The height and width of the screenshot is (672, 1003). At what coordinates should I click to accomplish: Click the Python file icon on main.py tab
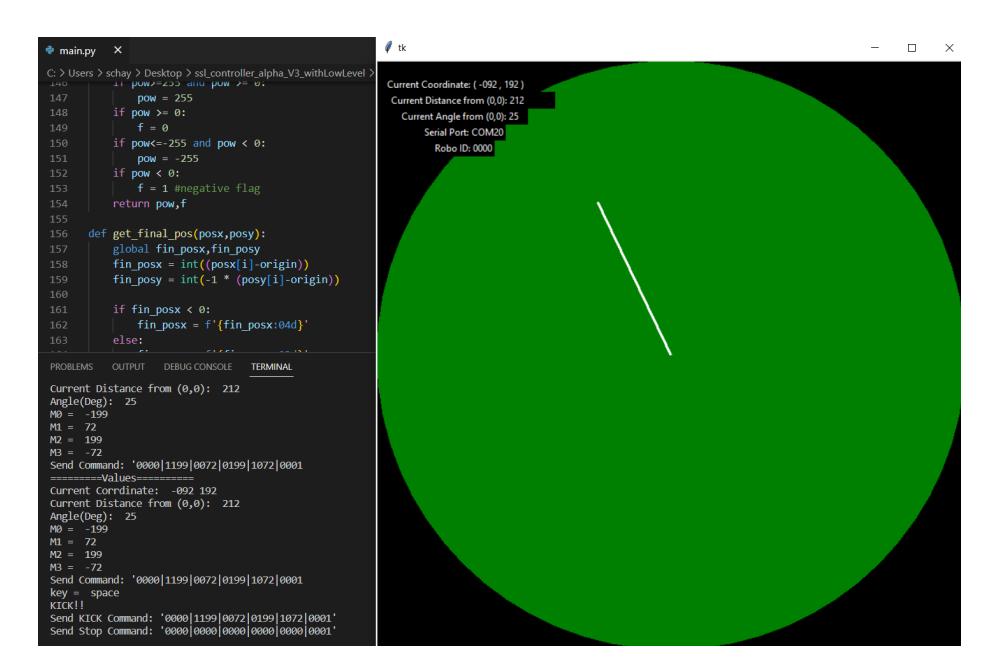(x=50, y=50)
